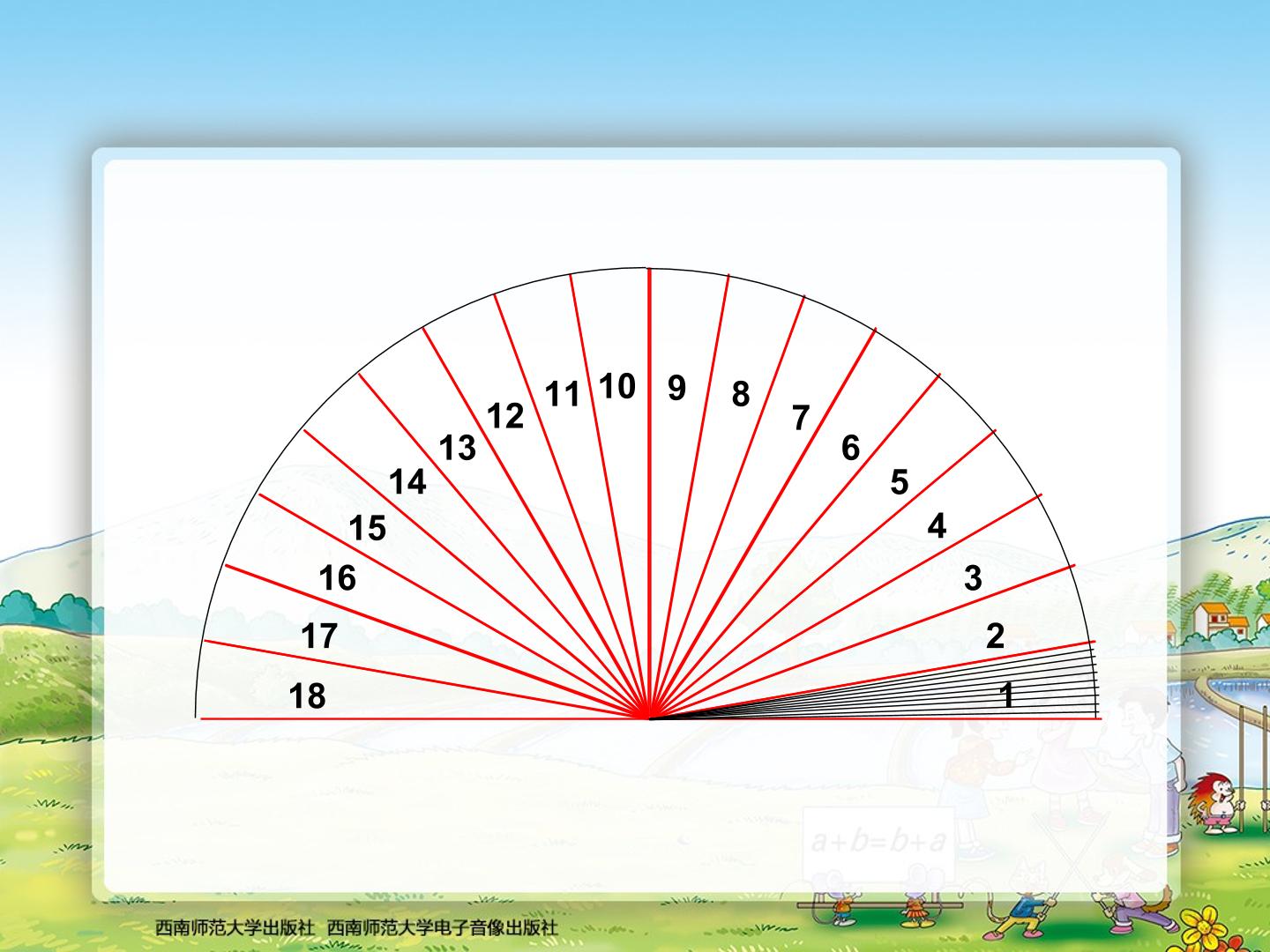Select the sector labeled 17
This screenshot has height=952, width=1270.
(319, 636)
